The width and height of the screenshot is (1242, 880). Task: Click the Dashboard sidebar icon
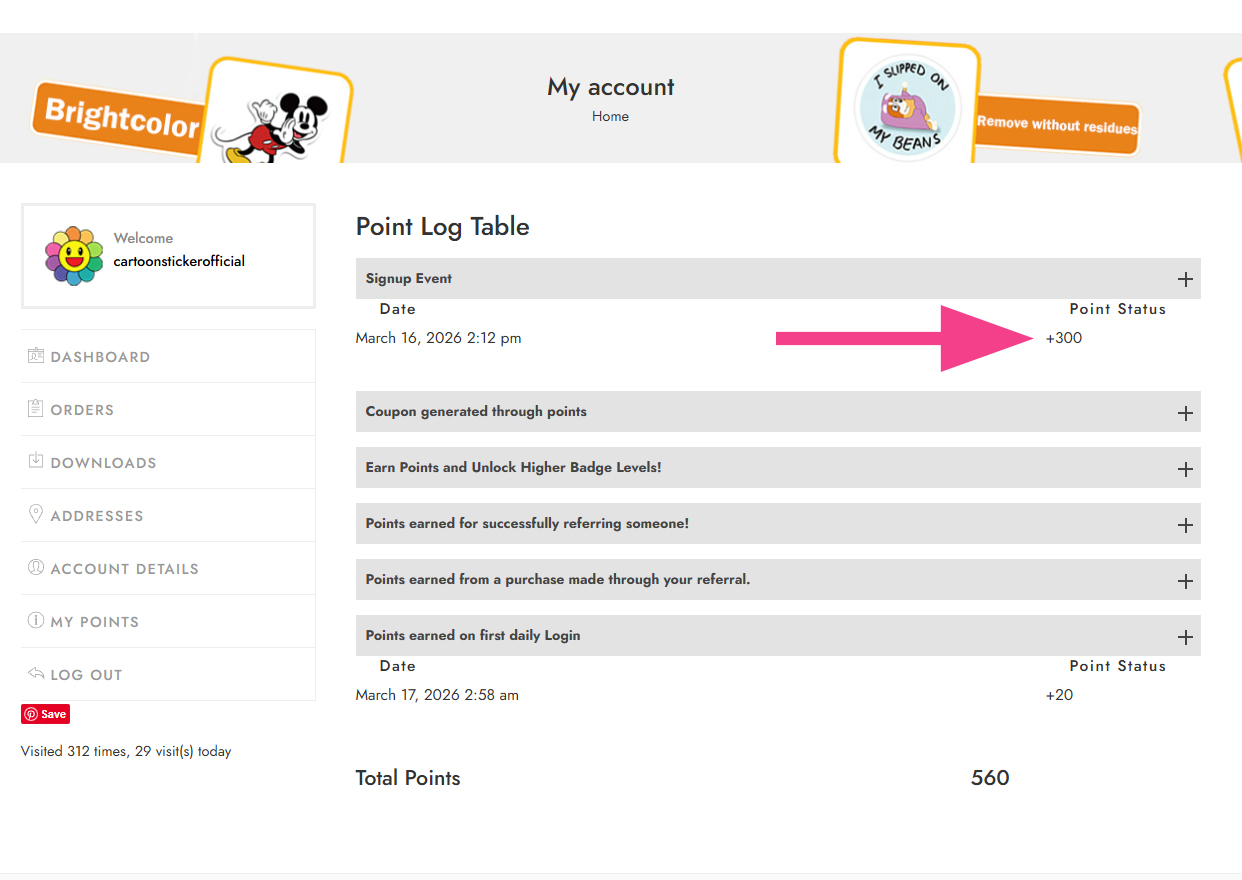[36, 356]
